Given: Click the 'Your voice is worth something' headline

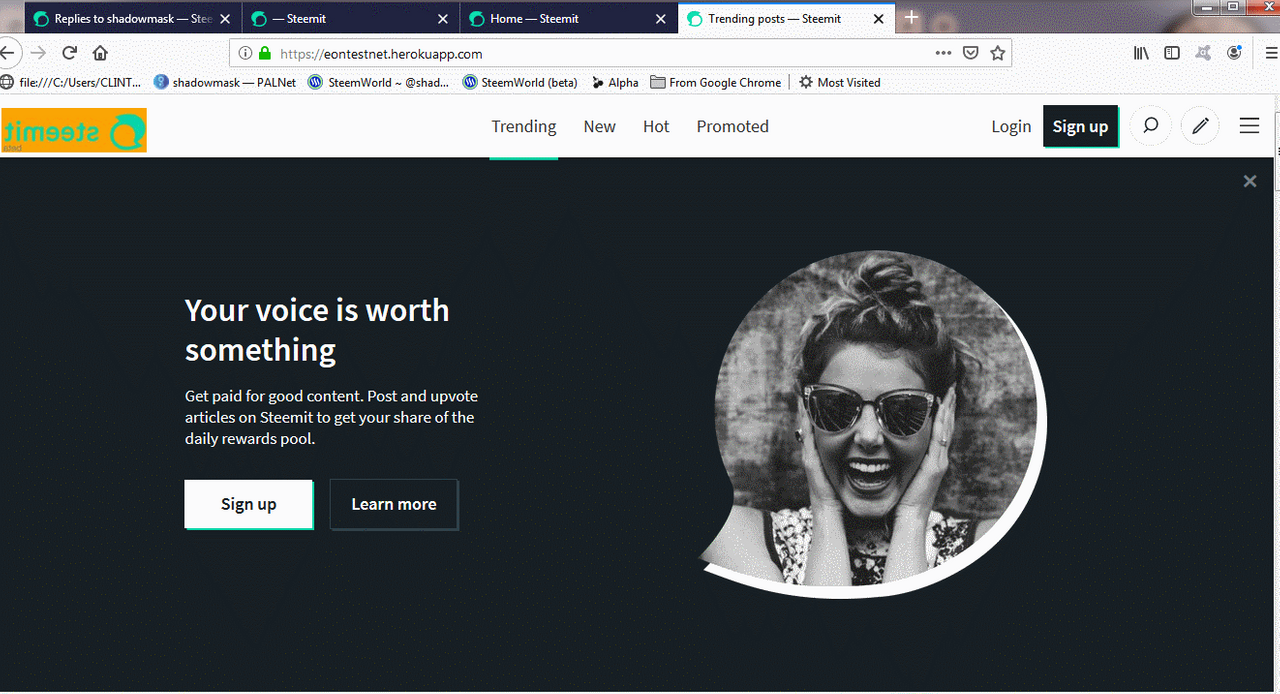Looking at the screenshot, I should point(317,330).
